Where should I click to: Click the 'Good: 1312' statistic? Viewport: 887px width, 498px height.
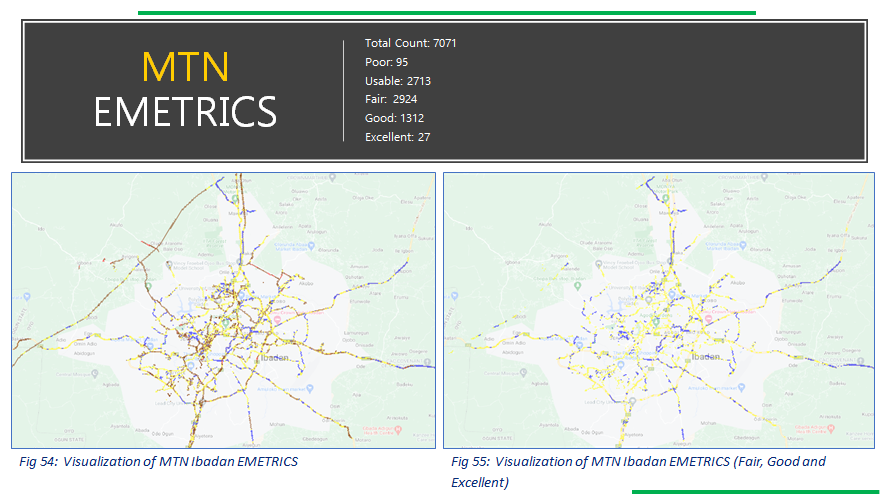pyautogui.click(x=394, y=118)
